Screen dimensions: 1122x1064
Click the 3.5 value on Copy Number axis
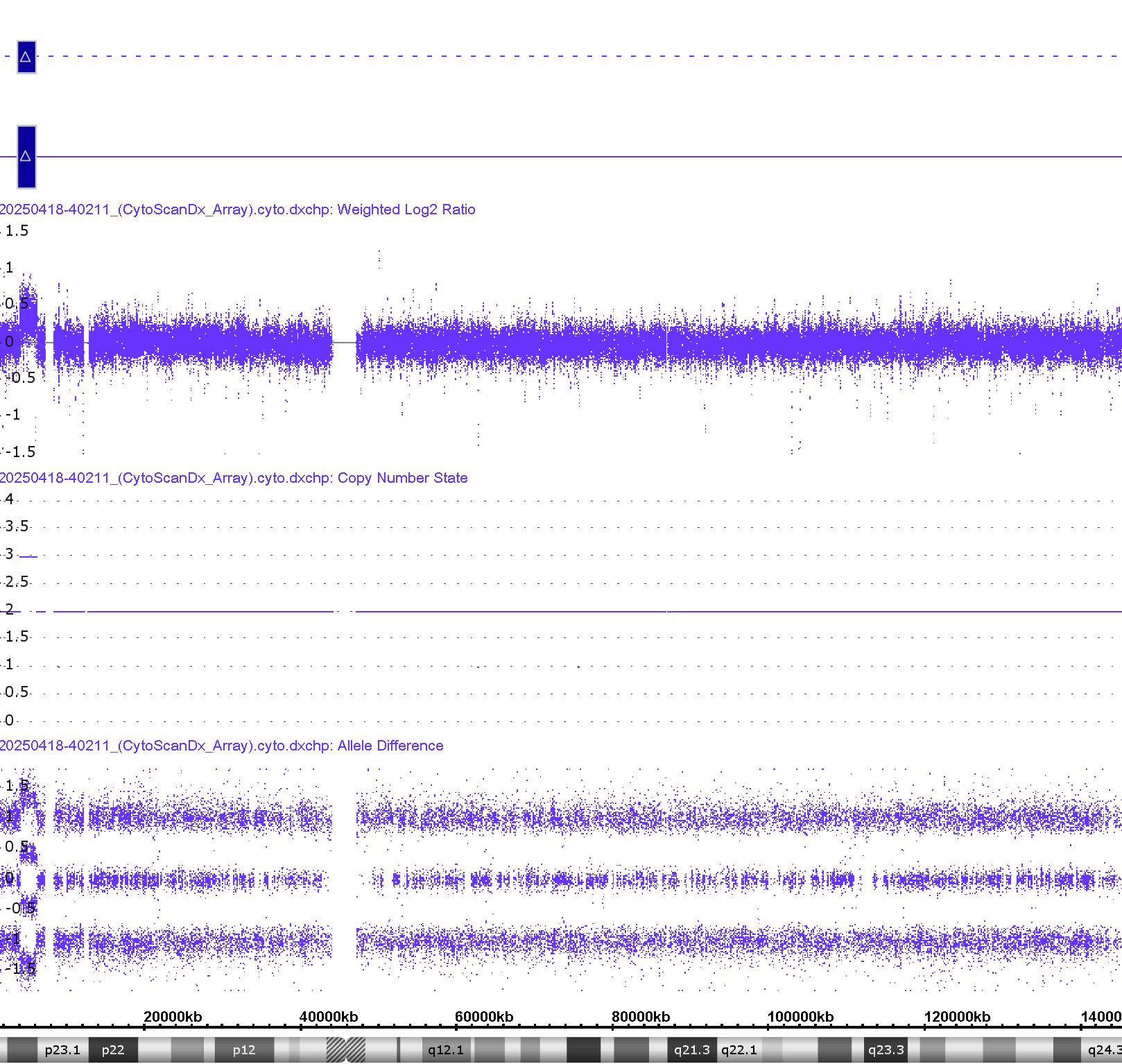pos(17,526)
